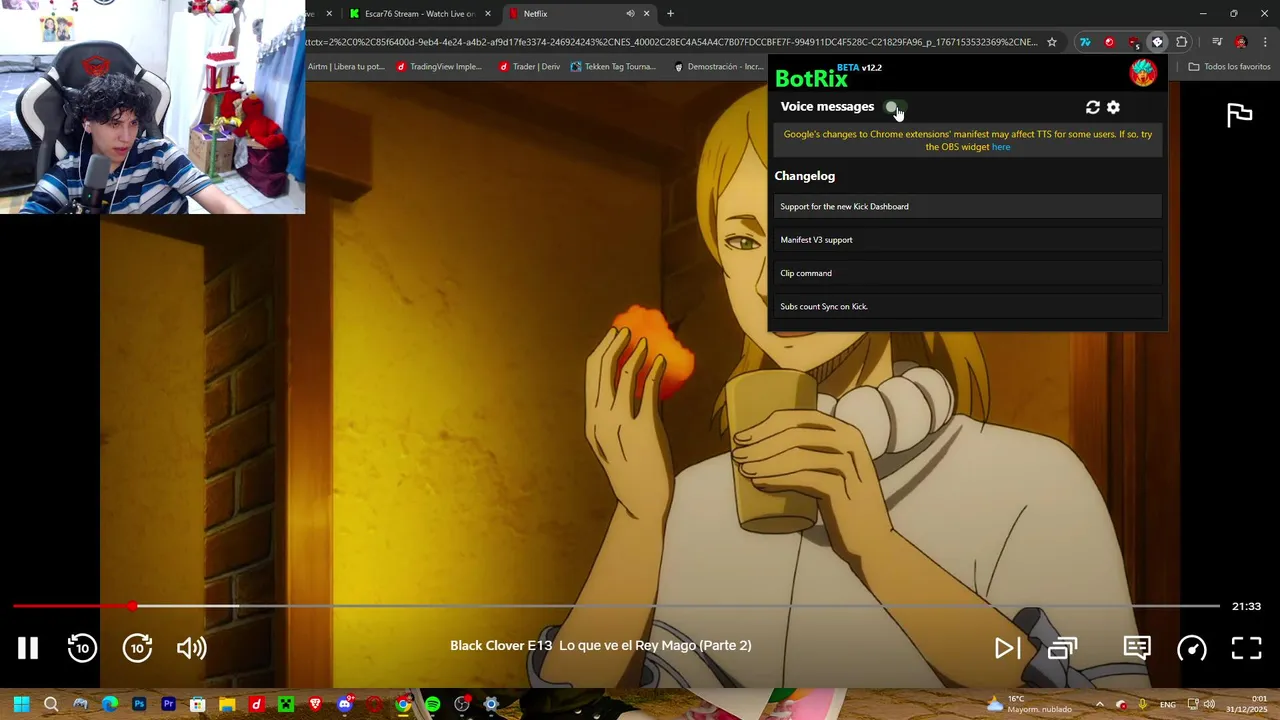Image resolution: width=1280 pixels, height=720 pixels.
Task: Open playback speed control
Action: 1192,648
